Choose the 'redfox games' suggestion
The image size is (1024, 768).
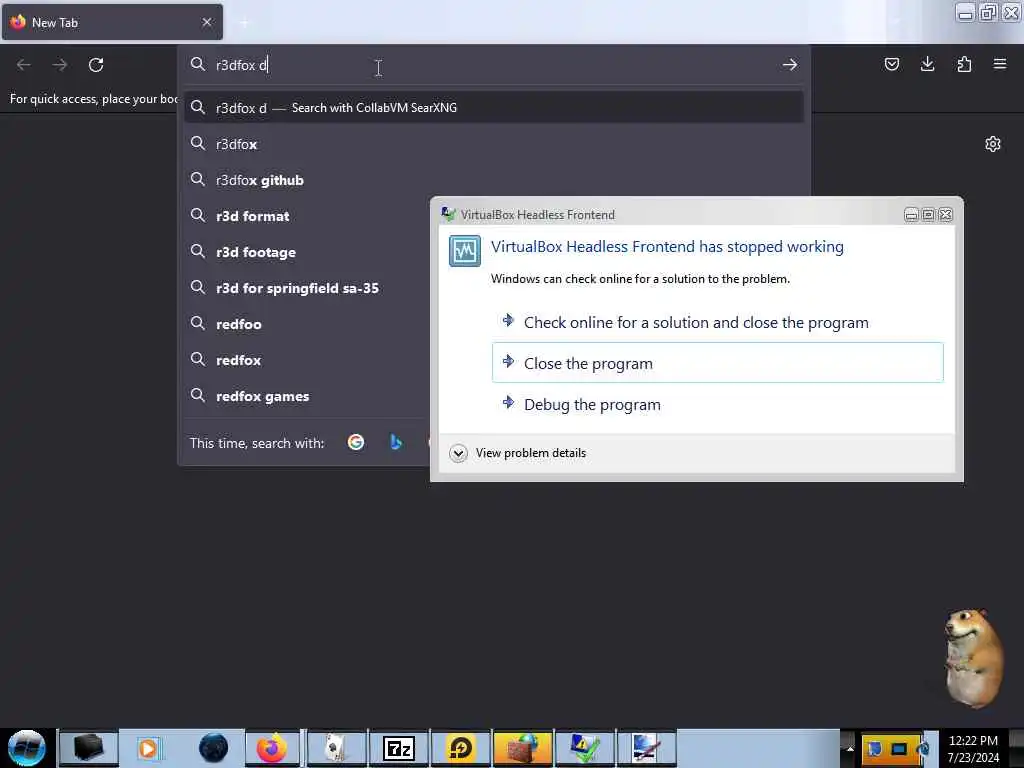(305, 396)
